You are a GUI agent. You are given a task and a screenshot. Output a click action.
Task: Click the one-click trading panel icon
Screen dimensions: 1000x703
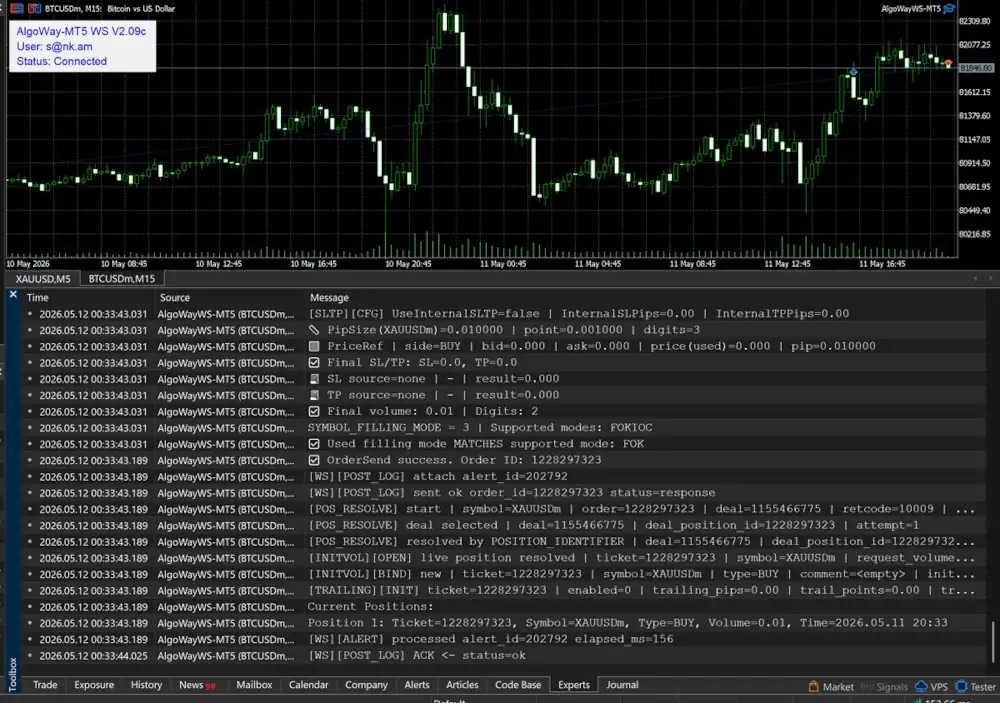point(17,8)
